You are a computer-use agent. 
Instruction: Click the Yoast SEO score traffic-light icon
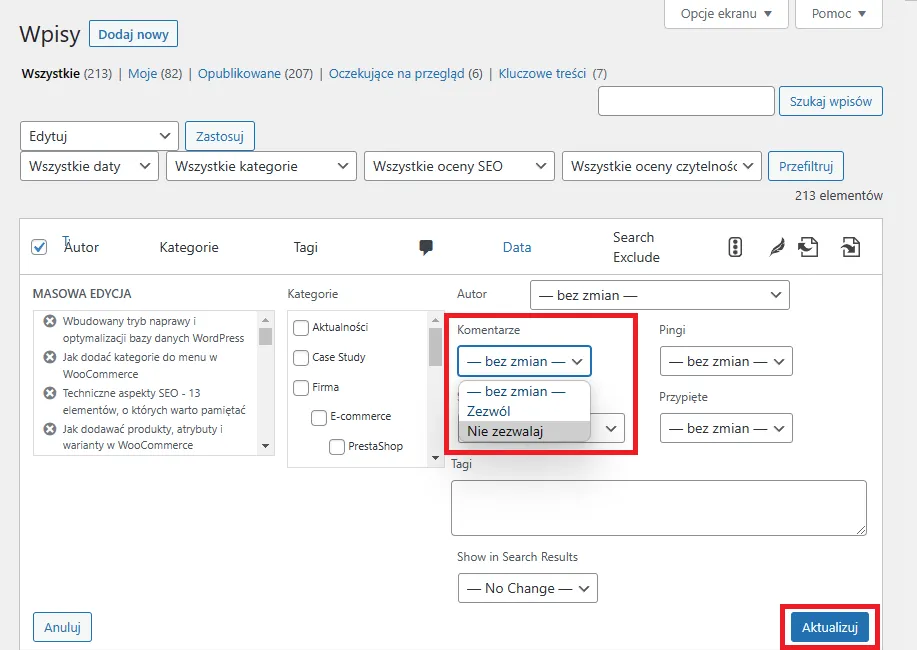click(735, 246)
